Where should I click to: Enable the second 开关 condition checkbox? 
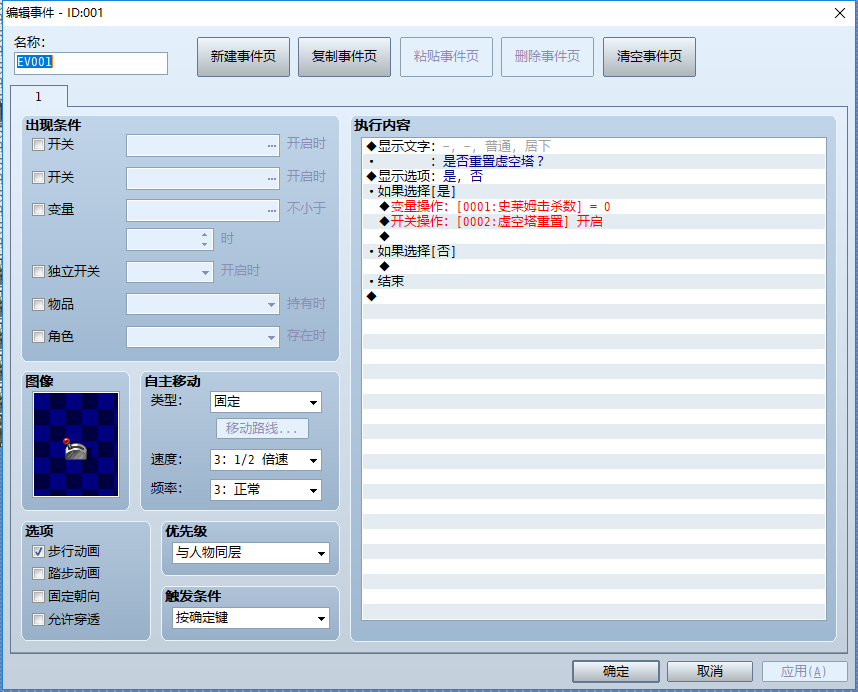pyautogui.click(x=38, y=178)
